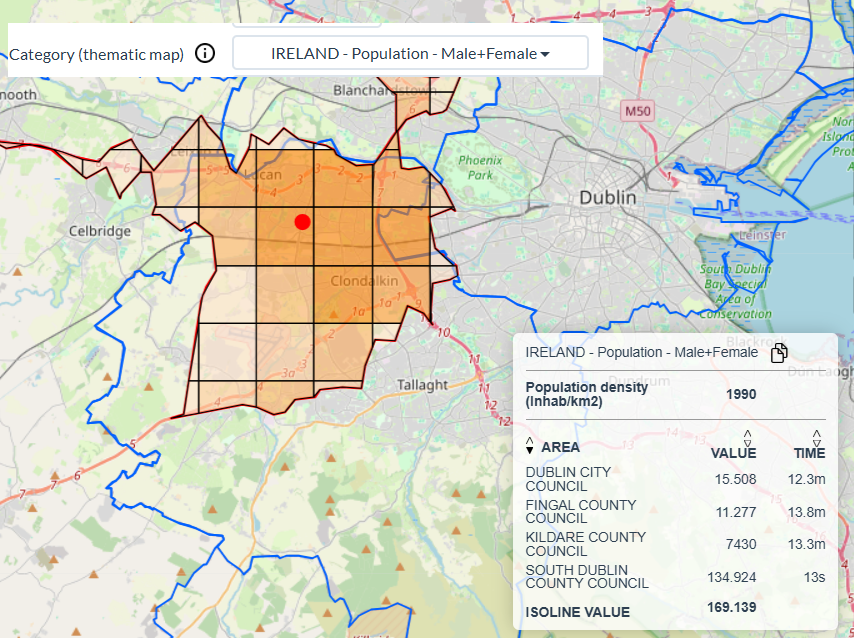Screen dimensions: 854x638
Task: Click the red origin point marker
Action: 302,222
